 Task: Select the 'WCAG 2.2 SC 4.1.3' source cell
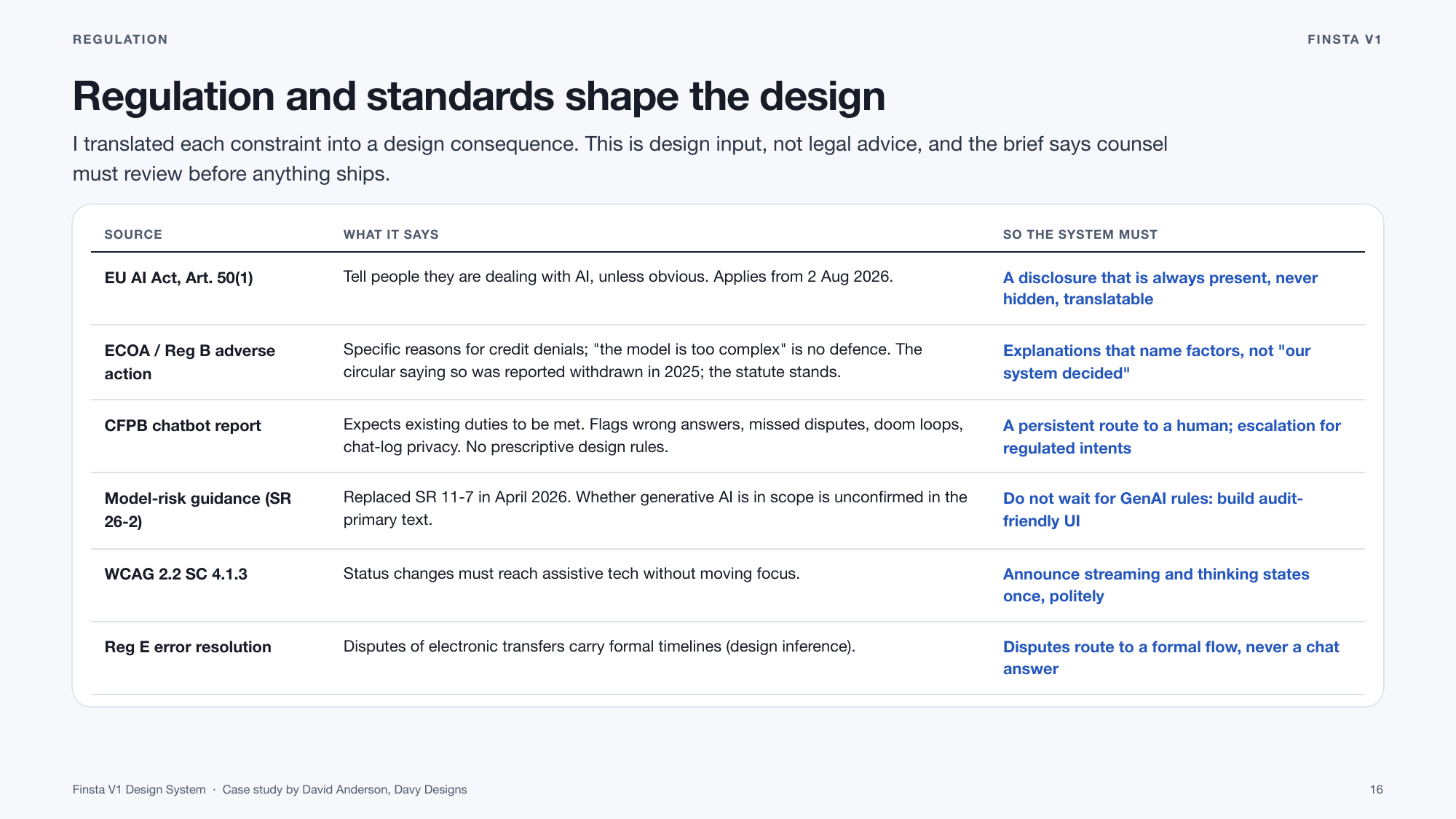(175, 574)
